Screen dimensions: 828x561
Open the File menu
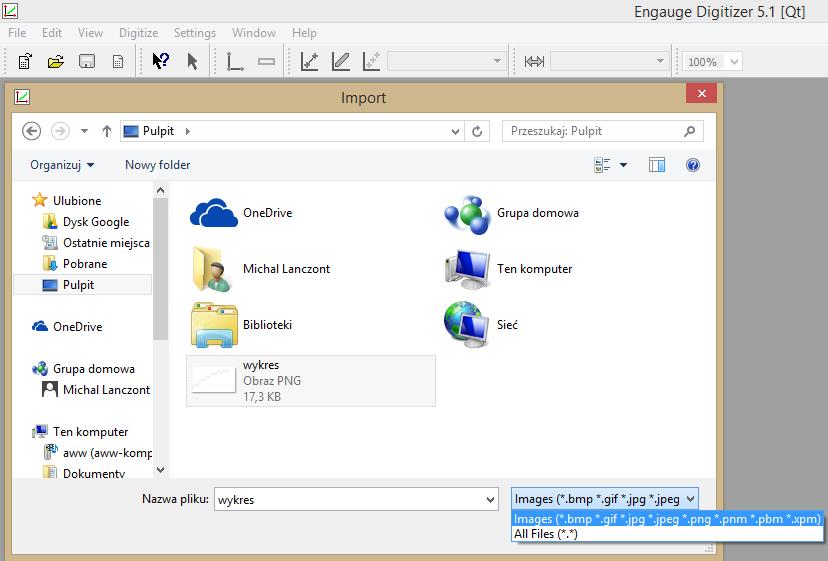click(x=17, y=33)
